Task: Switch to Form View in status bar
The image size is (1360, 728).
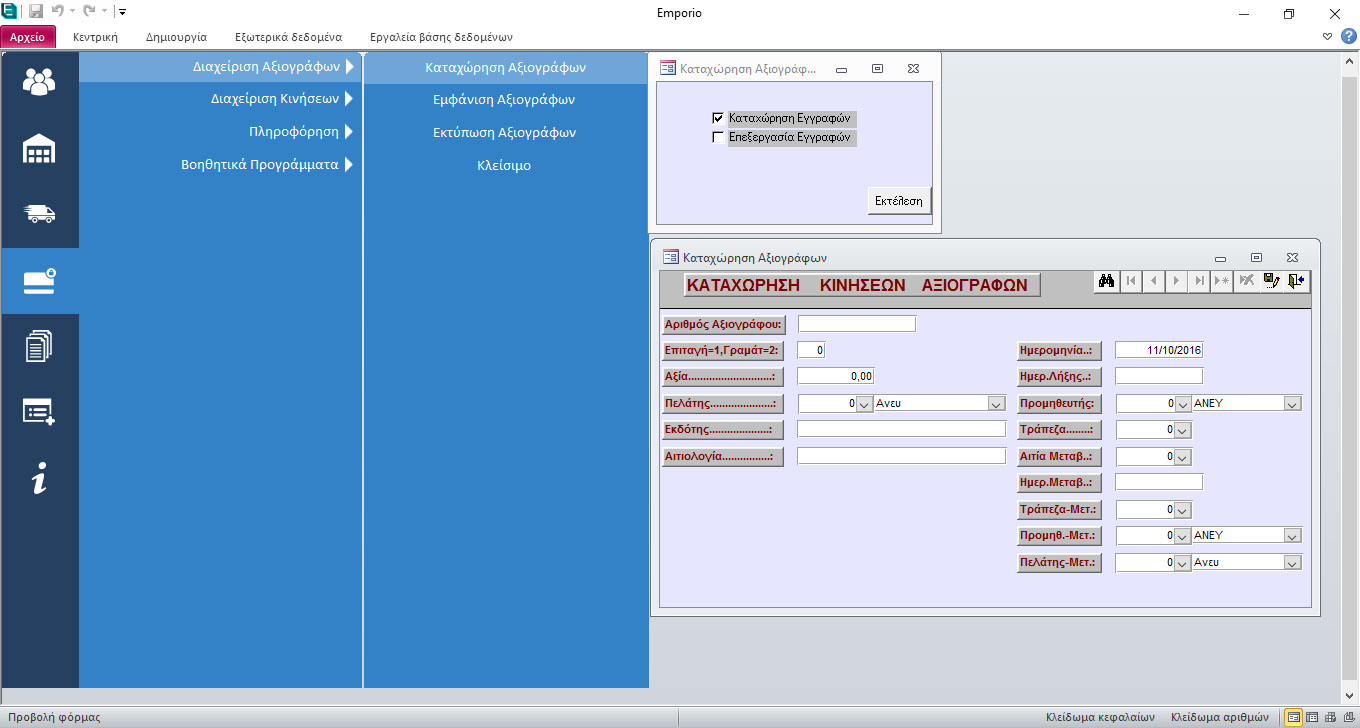Action: [x=1294, y=717]
